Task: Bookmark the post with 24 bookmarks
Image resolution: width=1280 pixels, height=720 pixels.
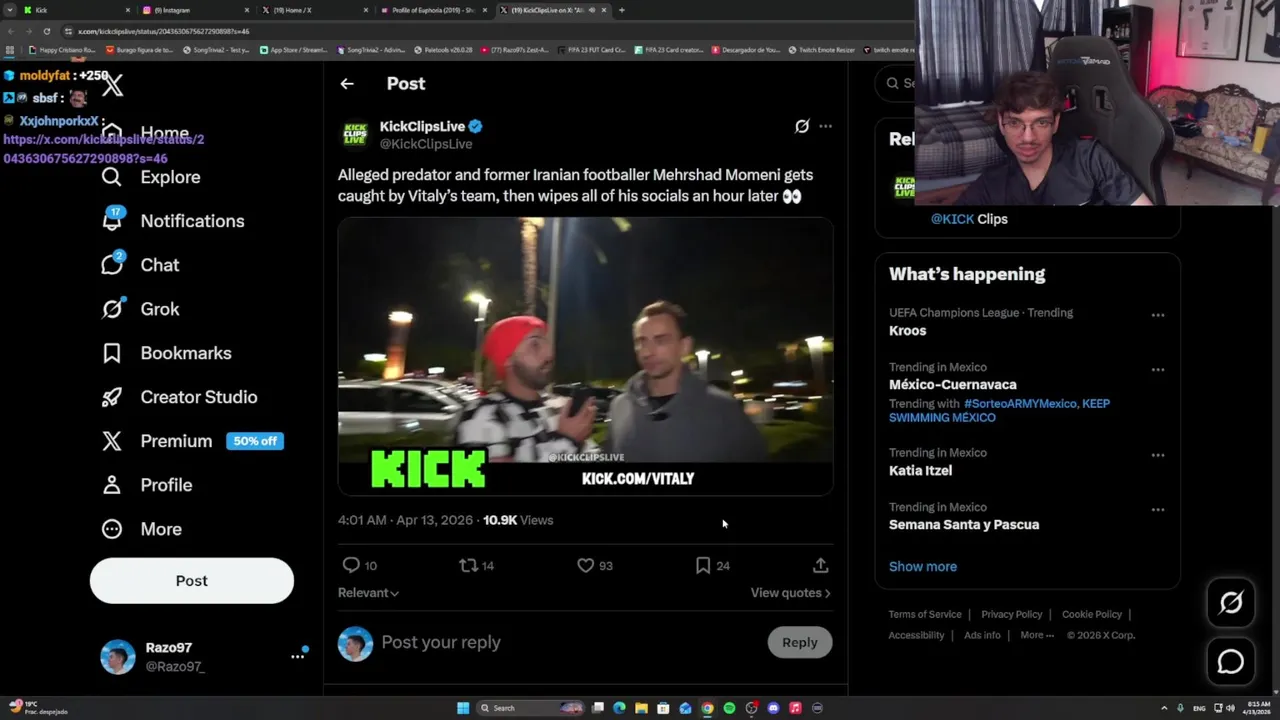Action: [703, 565]
